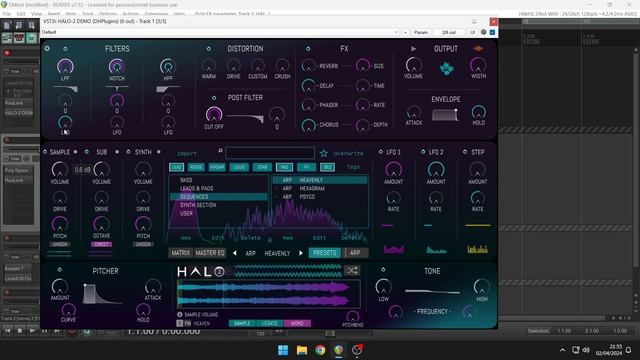This screenshot has width=640, height=360.
Task: Toggle the POST FILTER power button
Action: [x=214, y=98]
